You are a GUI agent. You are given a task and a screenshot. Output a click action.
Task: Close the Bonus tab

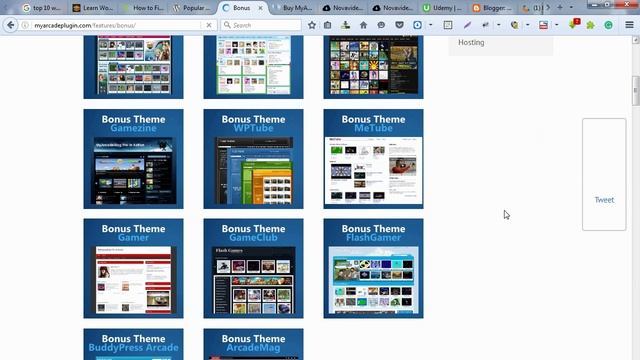pos(260,8)
